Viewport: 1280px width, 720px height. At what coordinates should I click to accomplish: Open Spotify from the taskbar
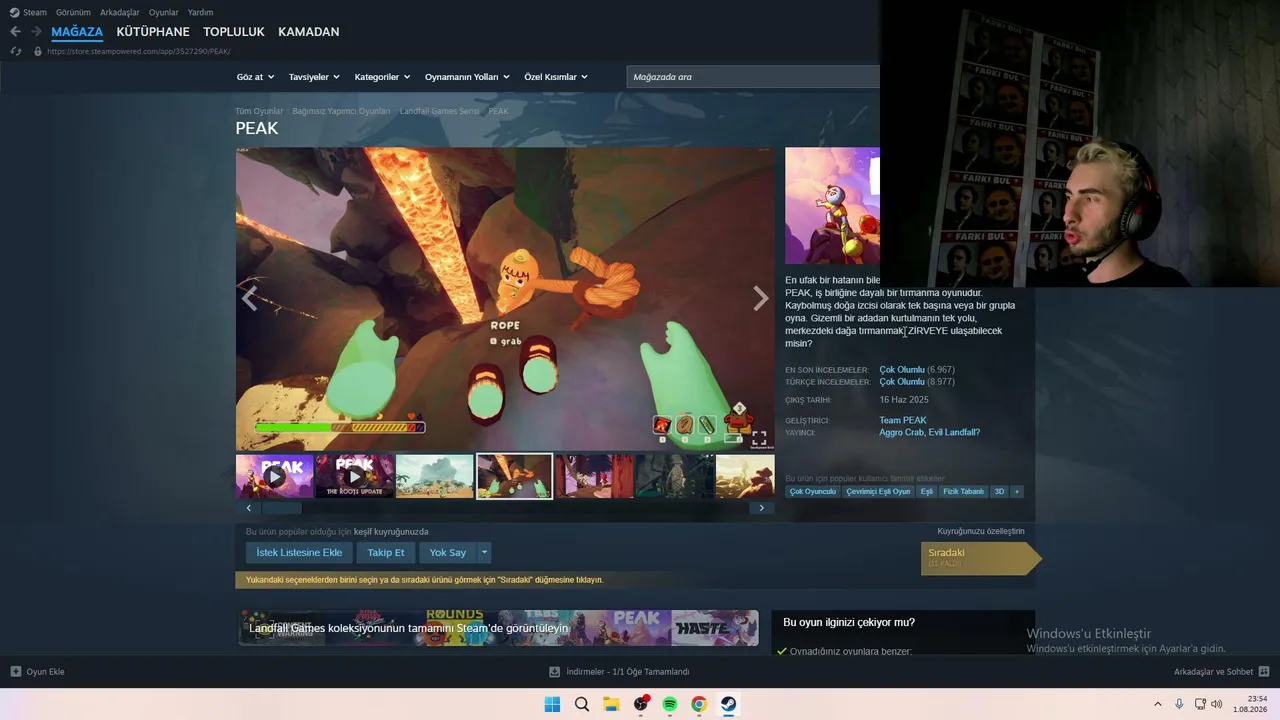click(670, 704)
